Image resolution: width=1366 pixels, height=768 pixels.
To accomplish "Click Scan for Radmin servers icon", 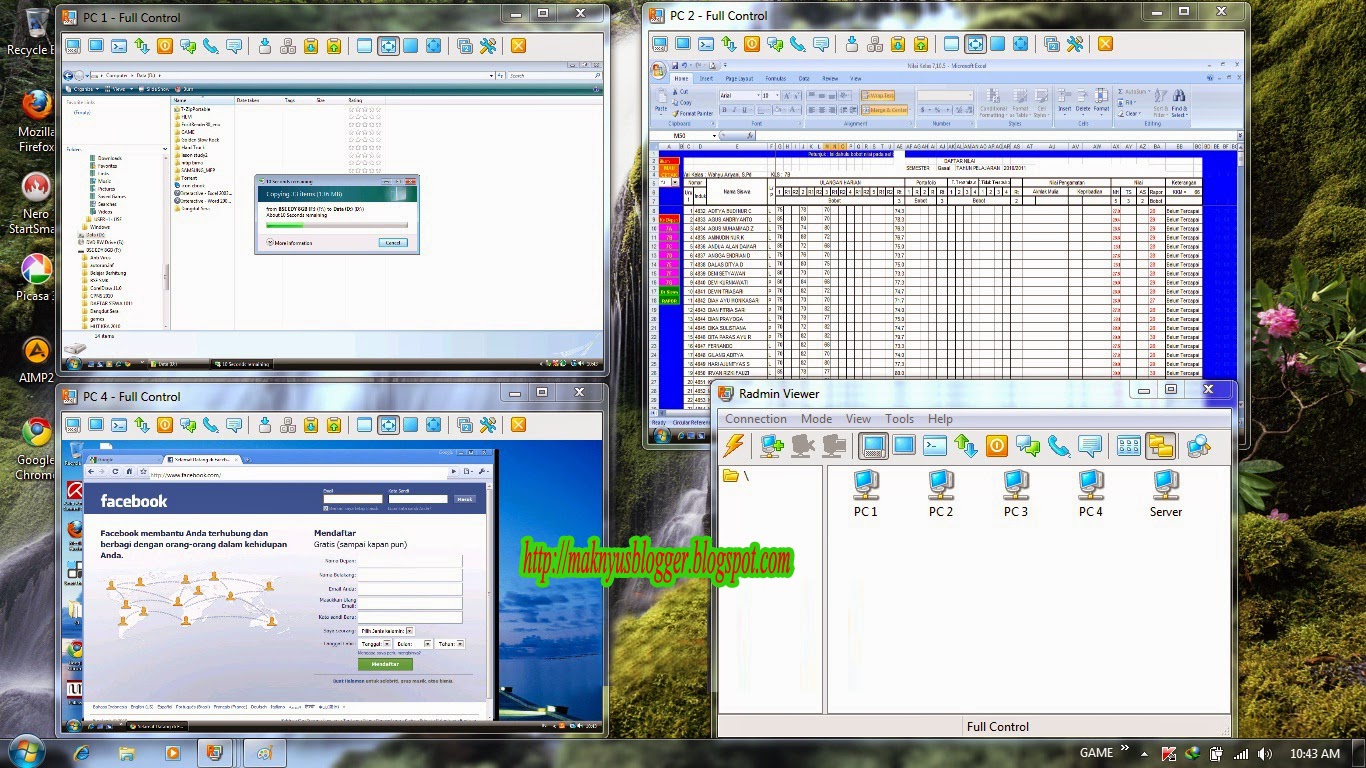I will coord(1198,446).
